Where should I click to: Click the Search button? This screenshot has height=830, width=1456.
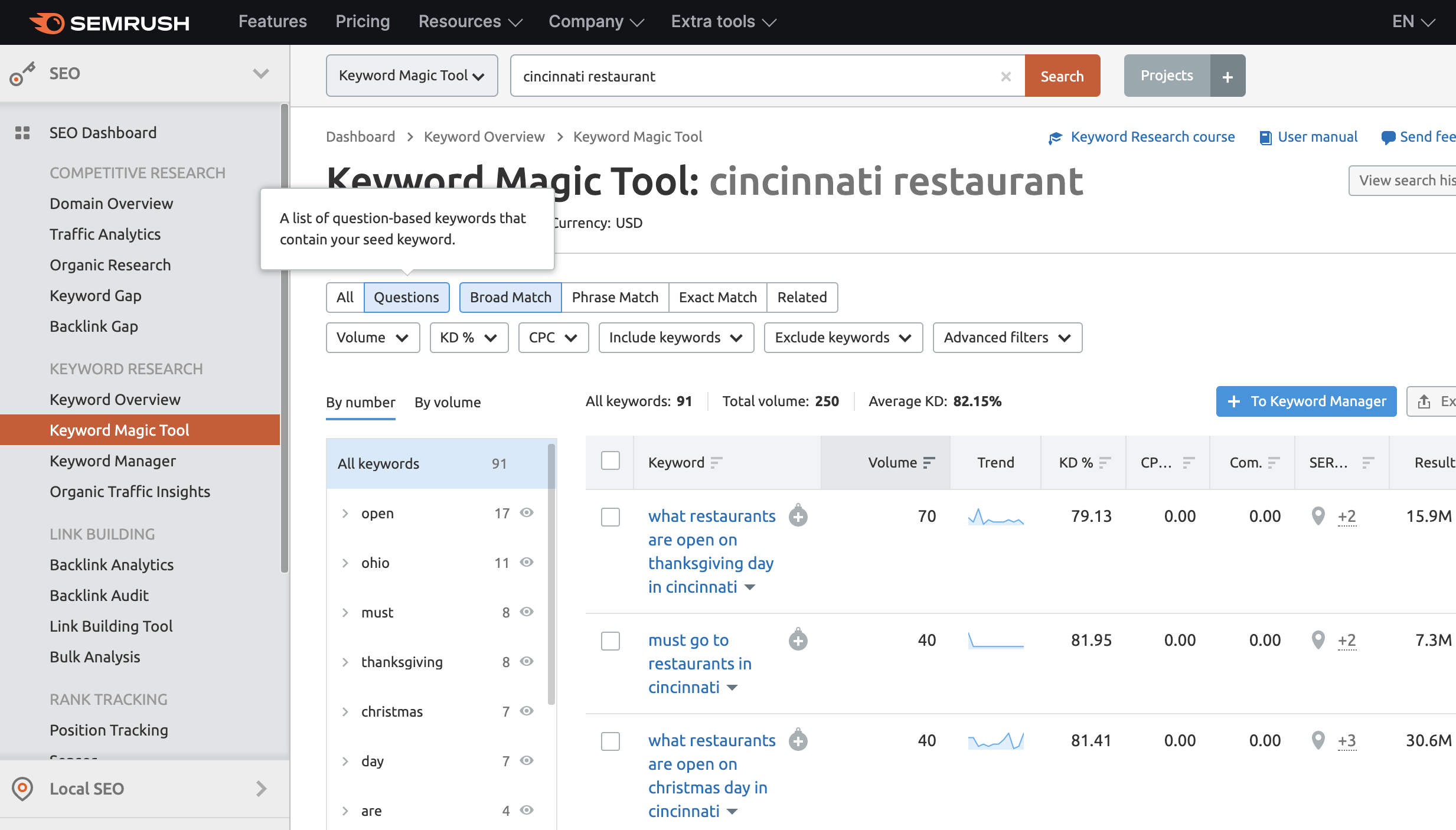[1062, 76]
